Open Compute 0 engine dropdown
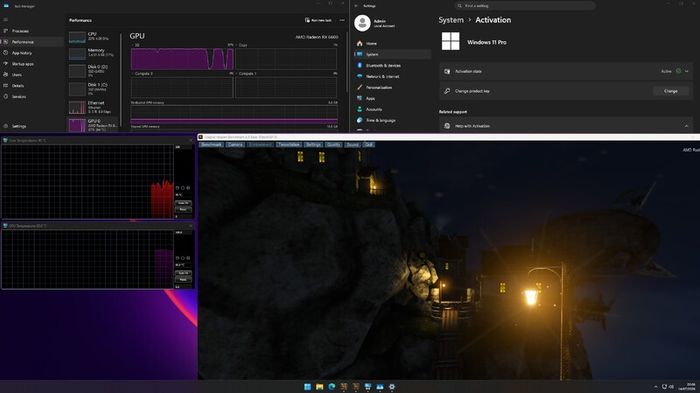 (143, 74)
